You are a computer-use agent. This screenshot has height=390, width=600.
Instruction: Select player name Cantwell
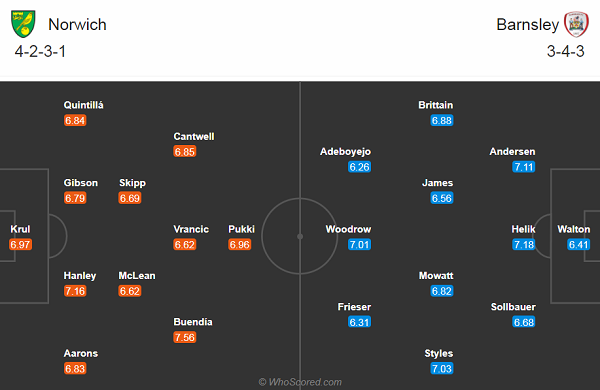click(x=194, y=136)
